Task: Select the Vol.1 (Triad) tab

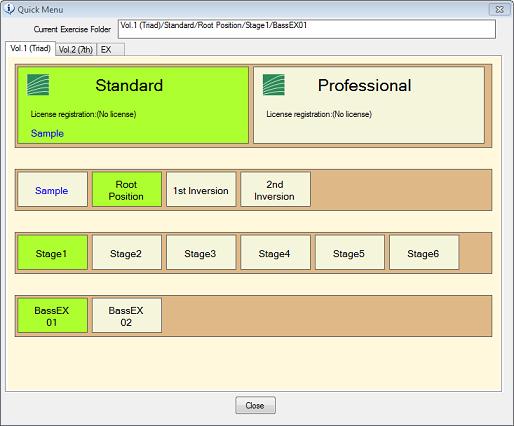Action: (x=30, y=48)
